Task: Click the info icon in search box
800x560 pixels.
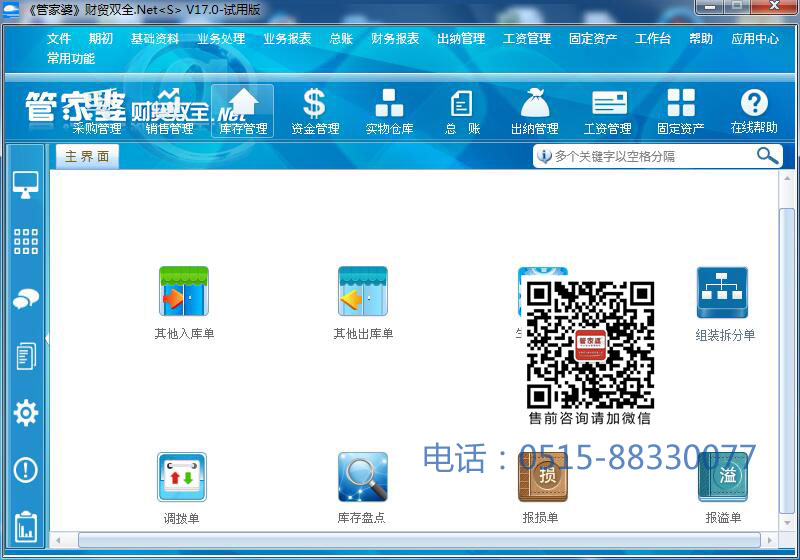Action: click(x=544, y=156)
